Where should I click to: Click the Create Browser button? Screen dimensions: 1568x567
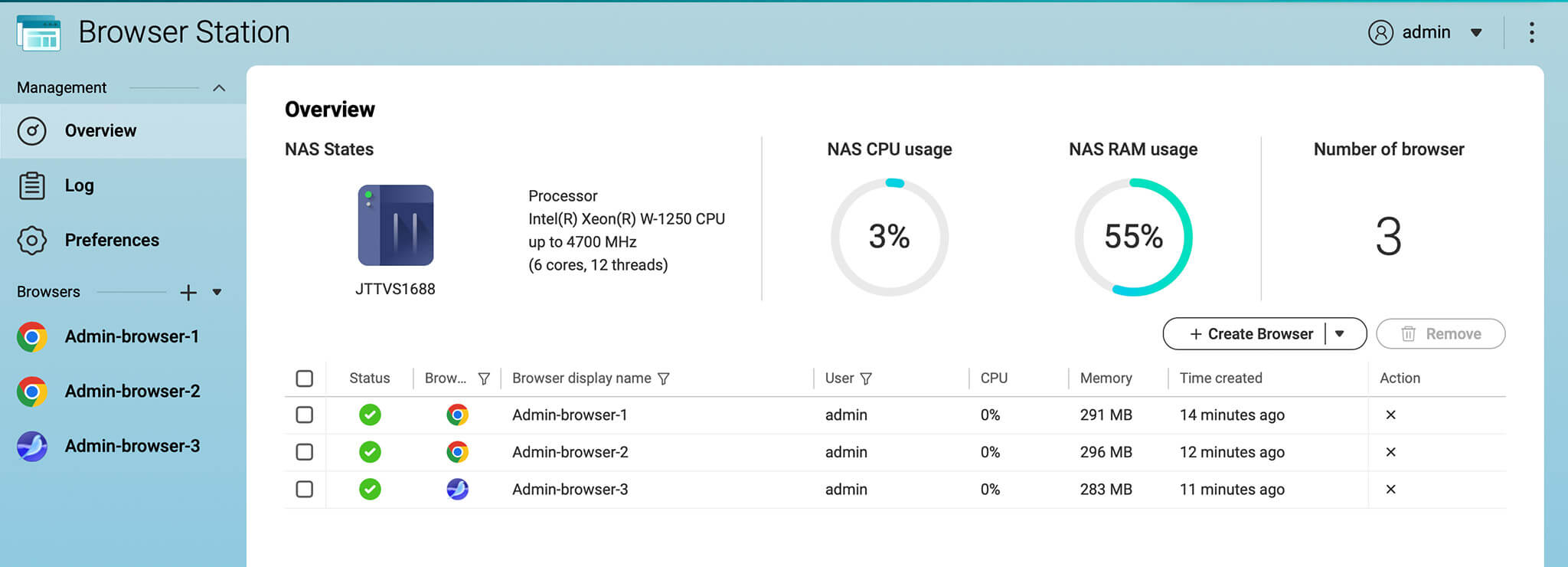coord(1251,334)
